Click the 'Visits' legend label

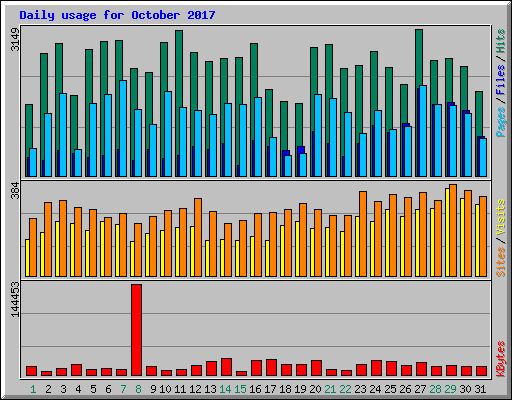click(x=500, y=217)
